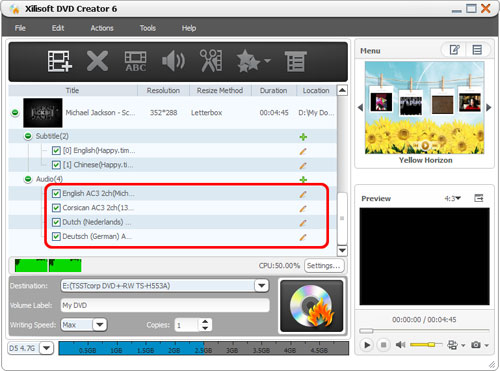Remove selected item using the X toolbar icon
Viewport: 500px width, 371px height.
97,61
